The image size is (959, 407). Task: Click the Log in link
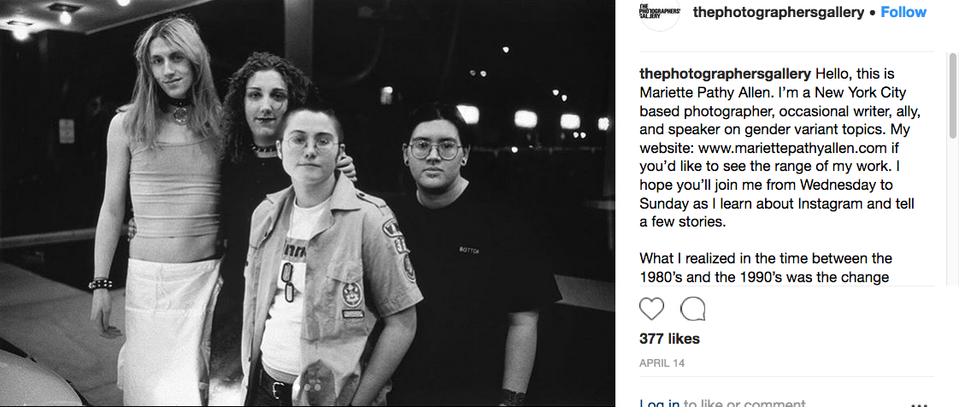click(x=659, y=403)
